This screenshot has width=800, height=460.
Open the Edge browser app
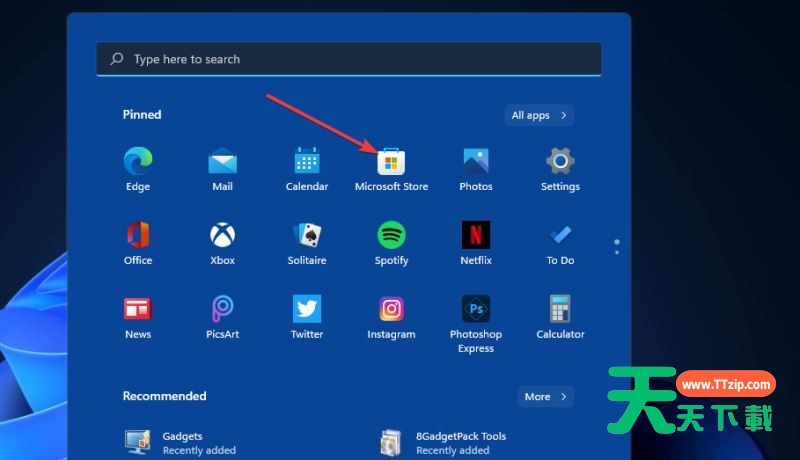(138, 169)
